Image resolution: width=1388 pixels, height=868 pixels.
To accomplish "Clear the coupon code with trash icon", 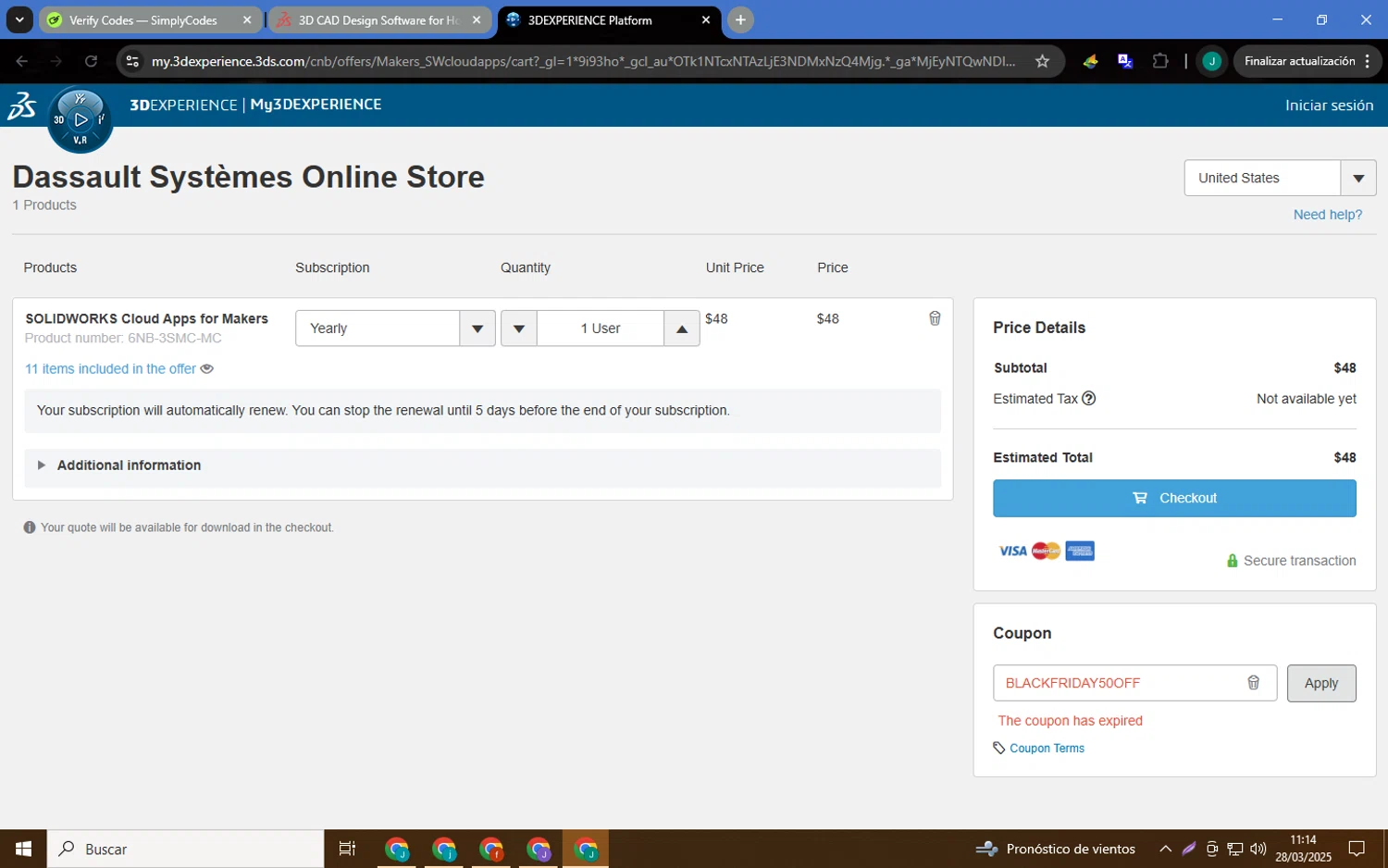I will (1253, 683).
